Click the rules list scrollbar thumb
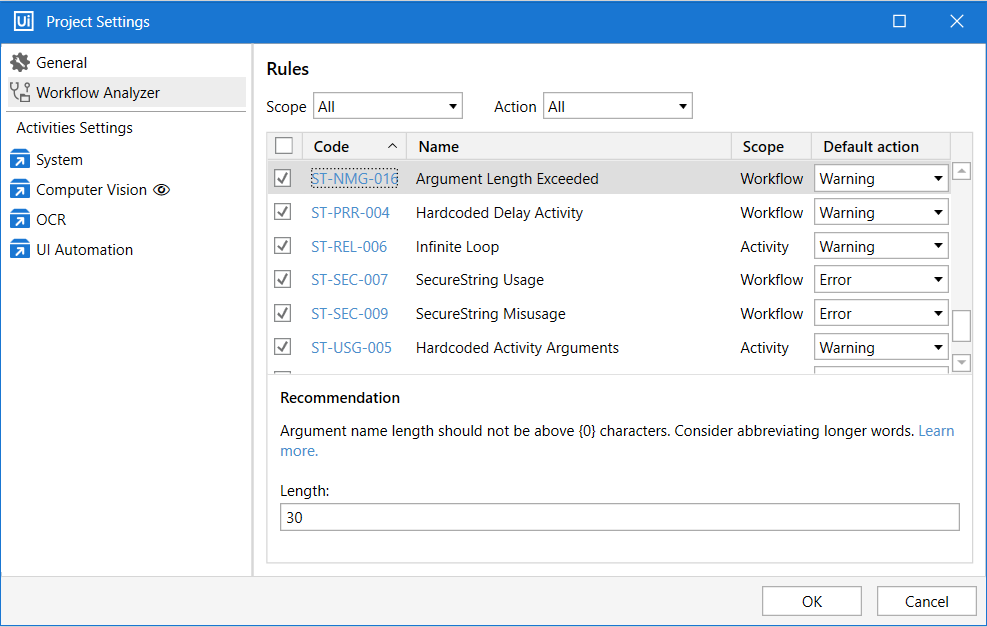Screen dimensions: 987x627 coord(961,326)
